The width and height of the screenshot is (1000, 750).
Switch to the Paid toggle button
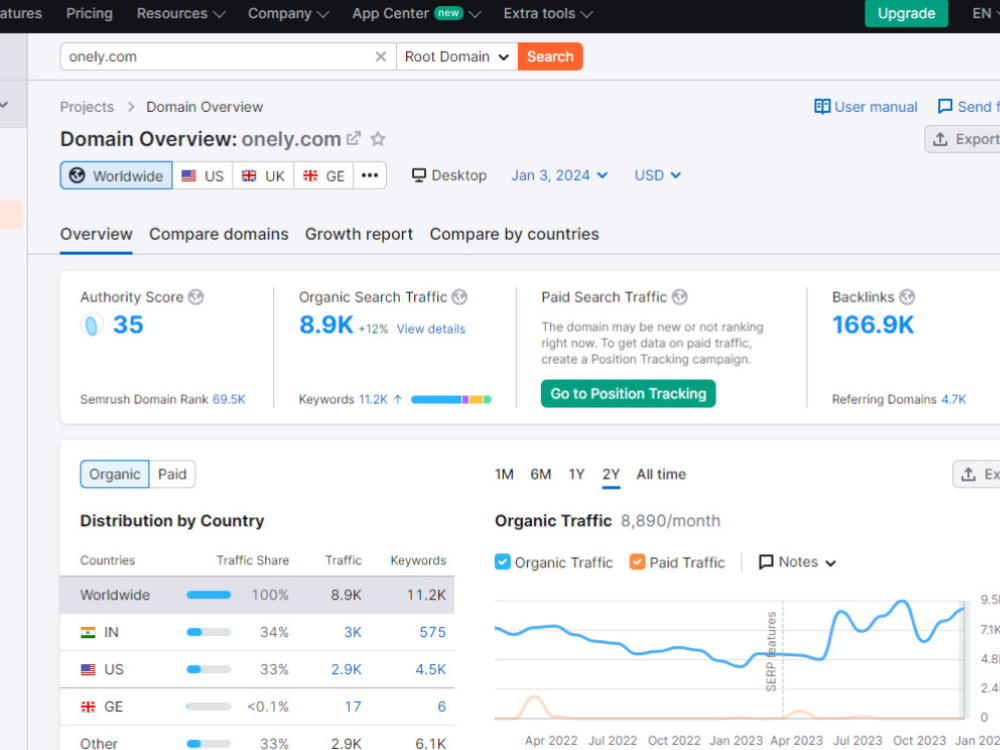pos(172,474)
